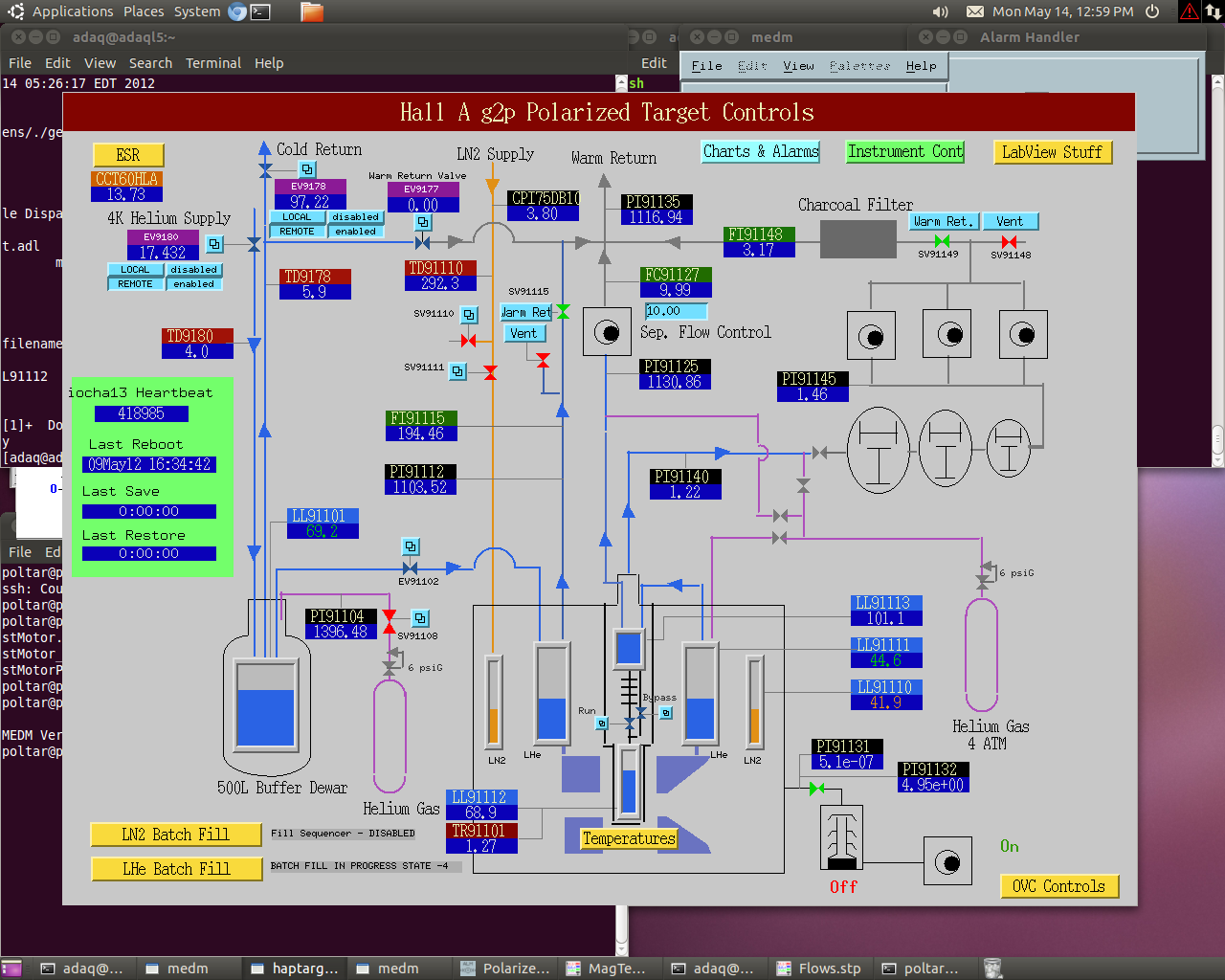Set EV9178 state to enabled

[x=356, y=232]
